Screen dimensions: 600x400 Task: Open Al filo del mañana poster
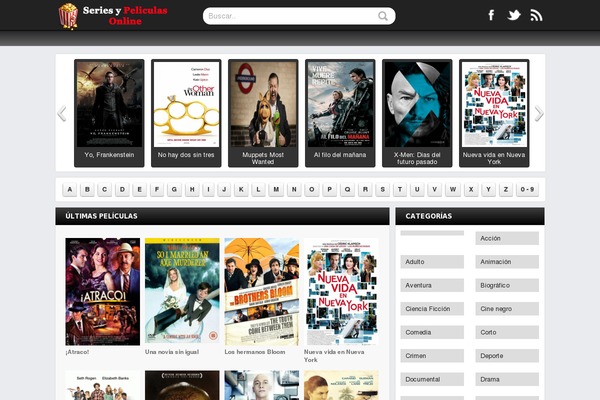(x=340, y=104)
